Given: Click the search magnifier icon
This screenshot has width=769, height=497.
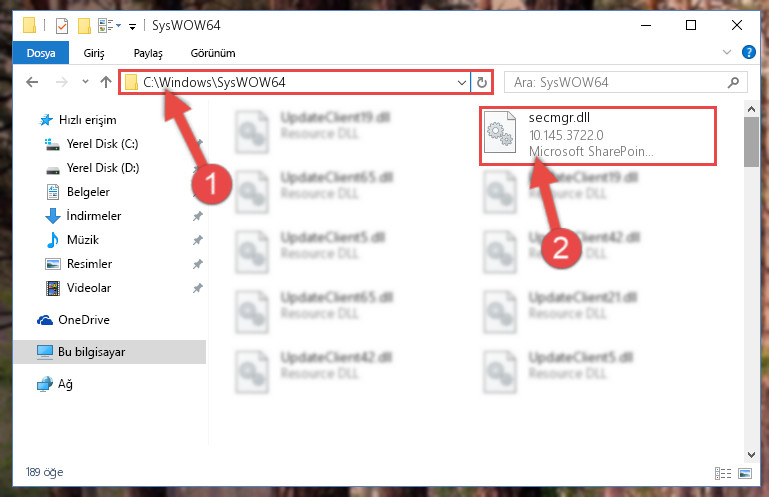Looking at the screenshot, I should click(x=733, y=82).
